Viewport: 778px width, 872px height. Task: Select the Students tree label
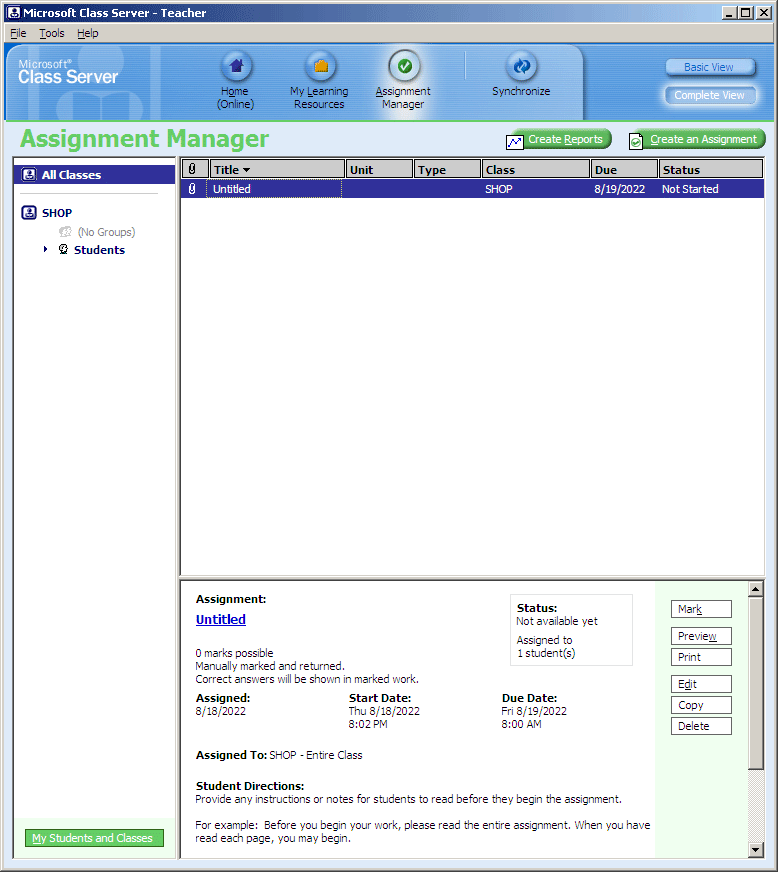pos(100,250)
